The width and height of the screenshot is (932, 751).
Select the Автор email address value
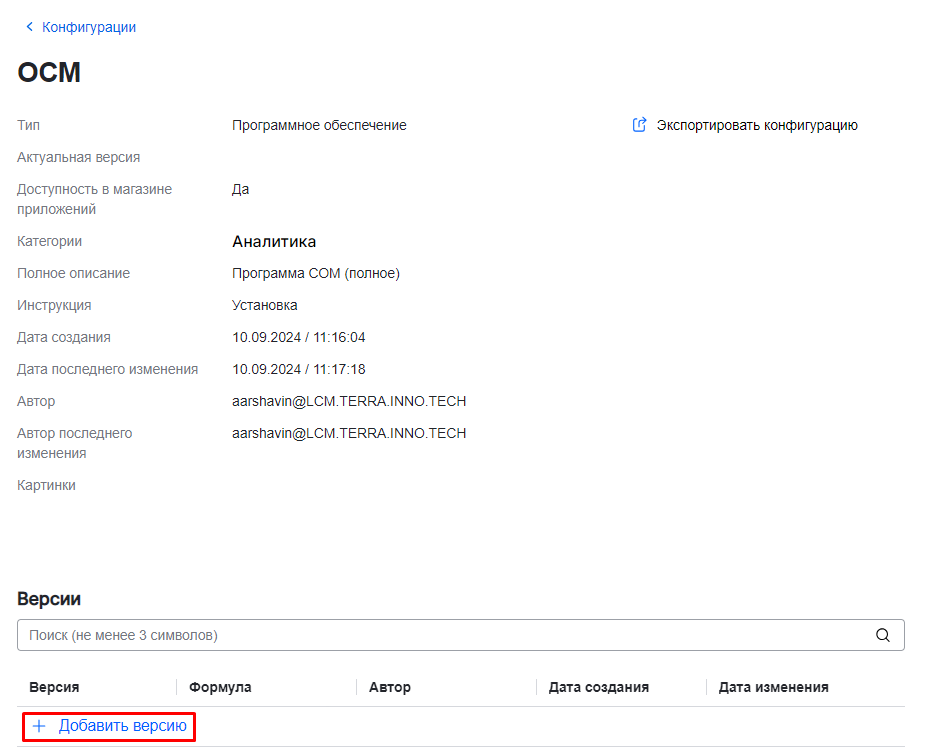click(349, 401)
